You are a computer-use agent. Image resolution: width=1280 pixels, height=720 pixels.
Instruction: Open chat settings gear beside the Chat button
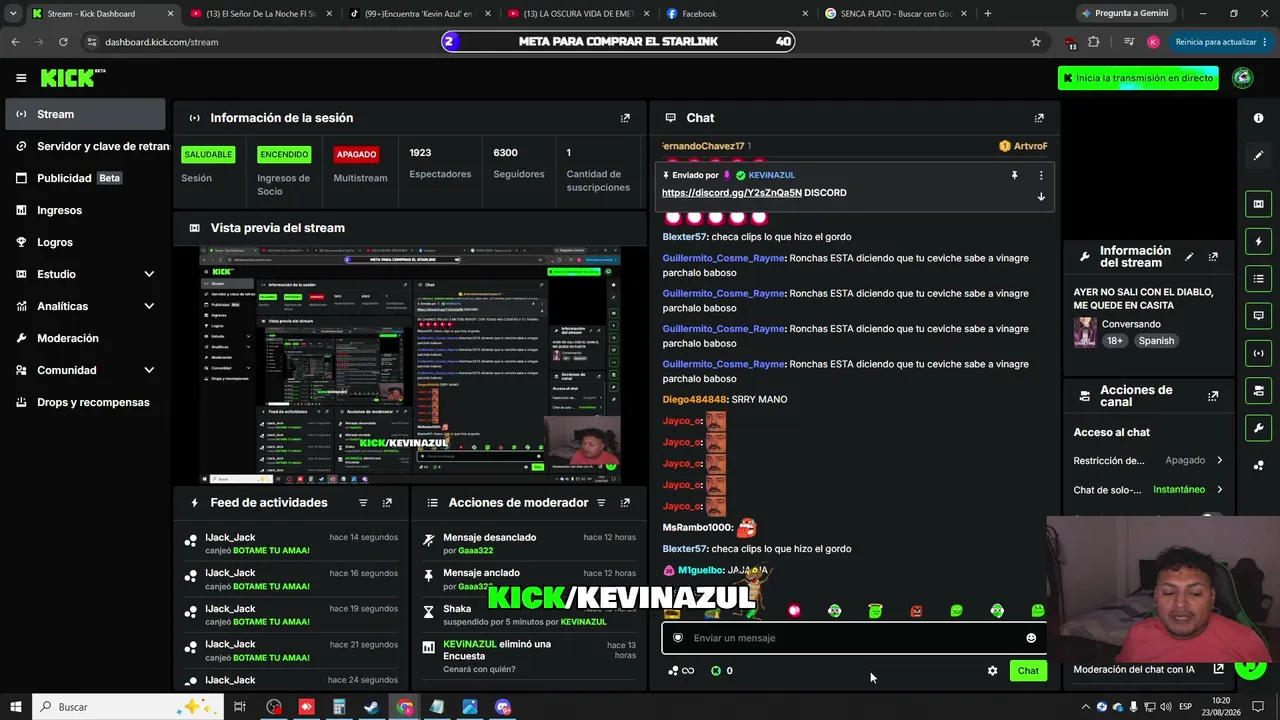pyautogui.click(x=992, y=671)
